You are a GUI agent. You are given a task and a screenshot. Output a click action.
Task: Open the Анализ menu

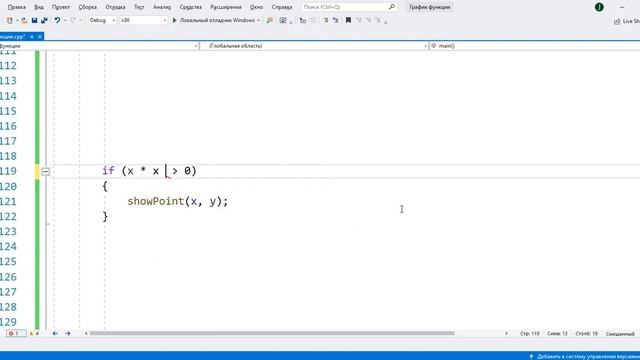click(162, 7)
